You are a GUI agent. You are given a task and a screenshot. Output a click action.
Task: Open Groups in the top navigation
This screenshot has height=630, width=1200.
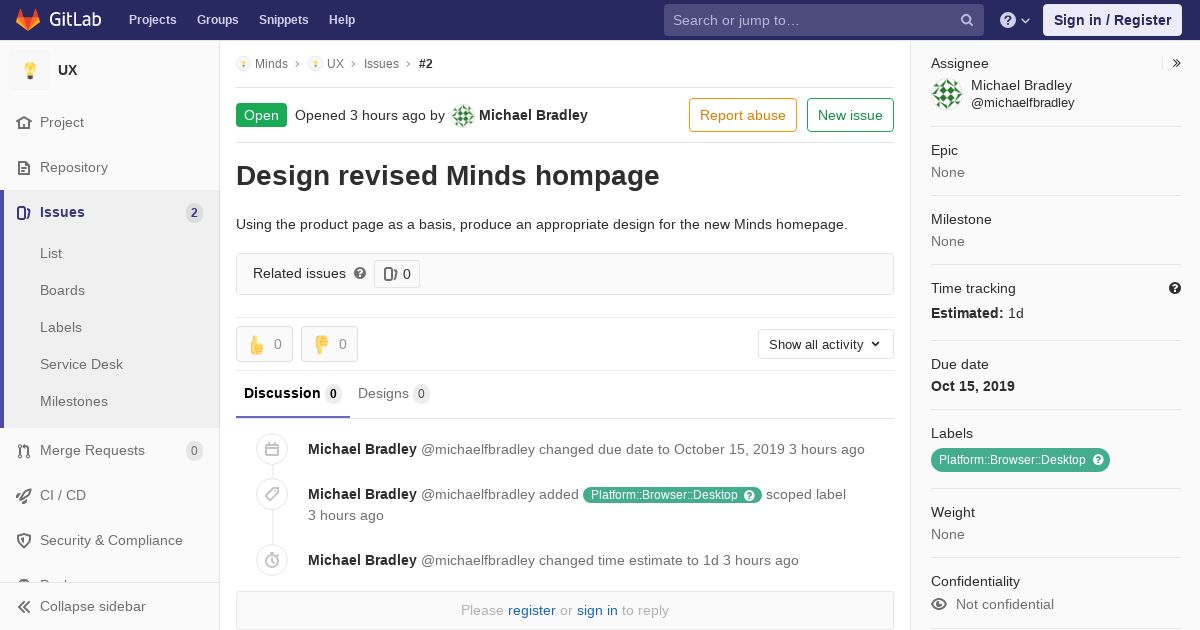218,20
